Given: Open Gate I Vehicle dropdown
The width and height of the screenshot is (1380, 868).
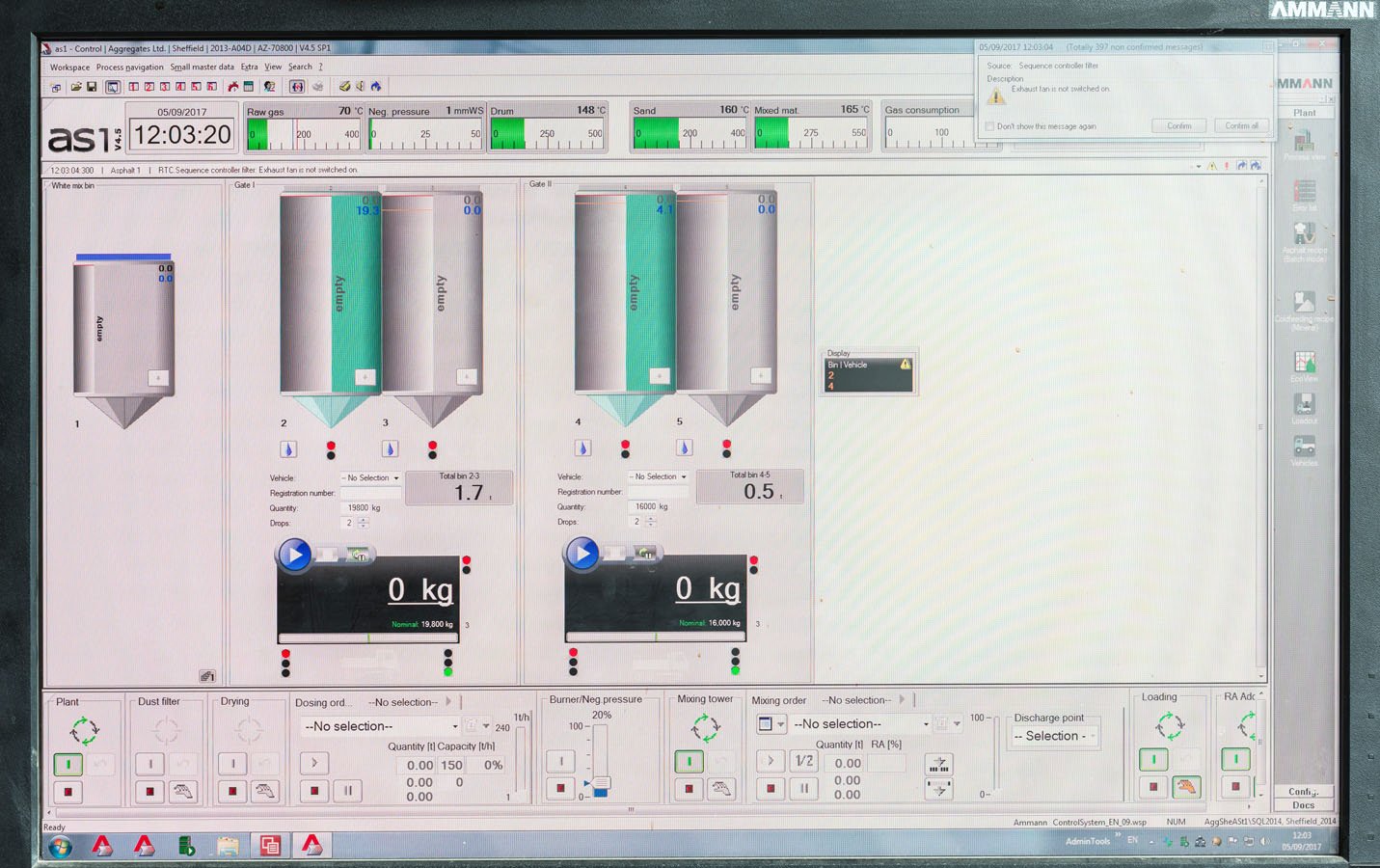Looking at the screenshot, I should point(369,477).
